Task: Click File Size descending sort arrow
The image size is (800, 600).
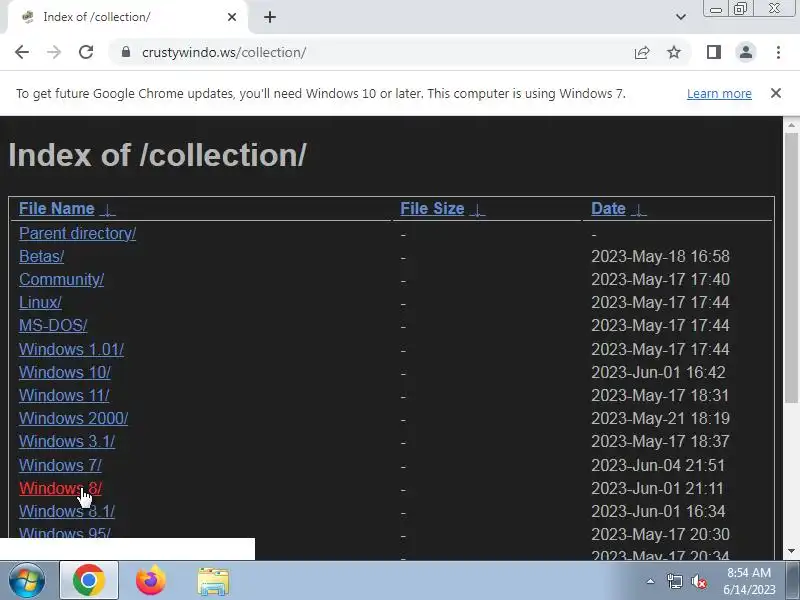Action: pyautogui.click(x=477, y=210)
